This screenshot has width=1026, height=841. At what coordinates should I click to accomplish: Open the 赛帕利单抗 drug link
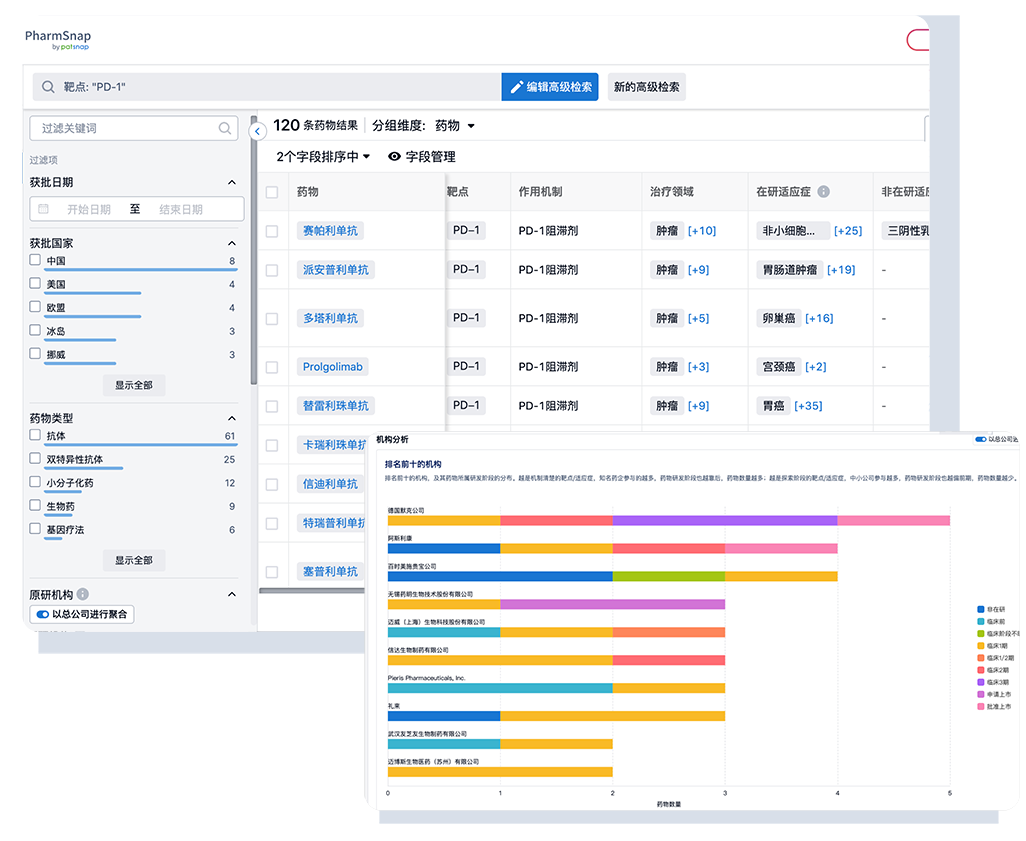click(330, 231)
